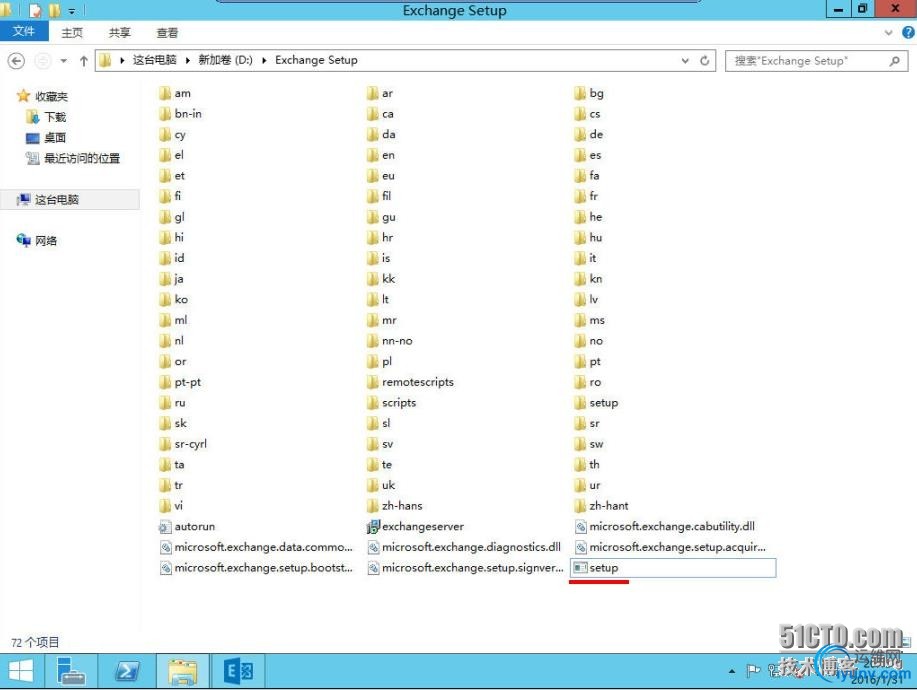The width and height of the screenshot is (917, 690).
Task: Select microsoft.exchange.setup.acquir... file
Action: pos(670,547)
